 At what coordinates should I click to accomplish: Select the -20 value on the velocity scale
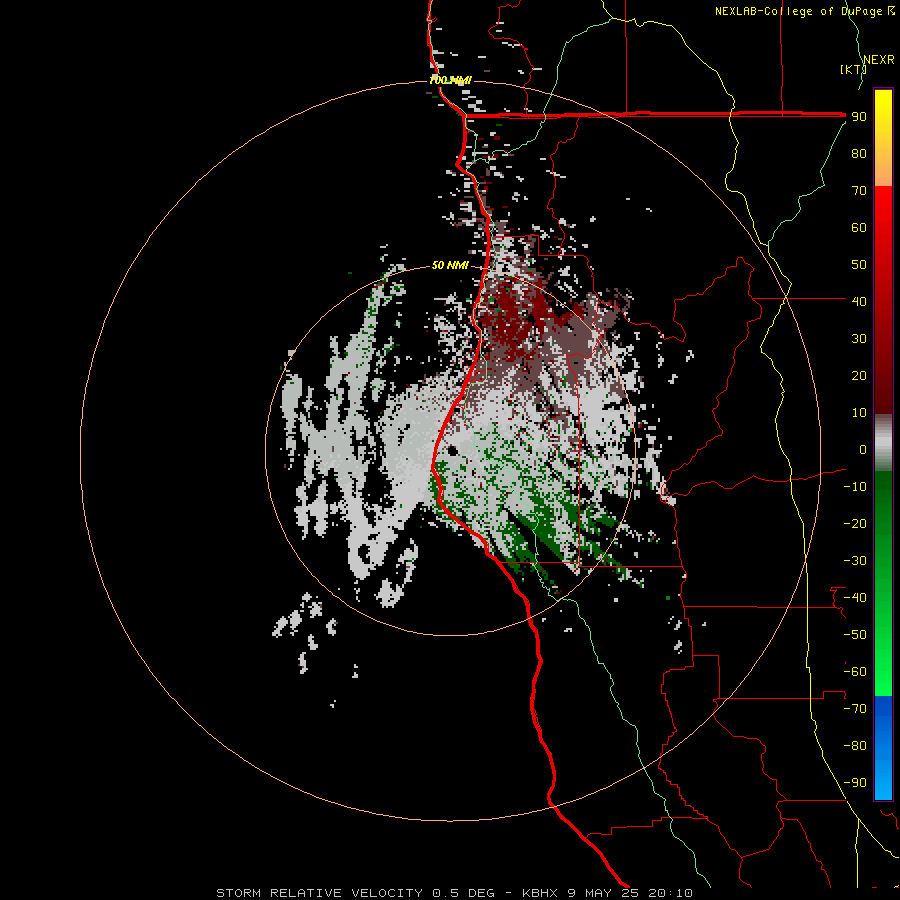[x=855, y=523]
